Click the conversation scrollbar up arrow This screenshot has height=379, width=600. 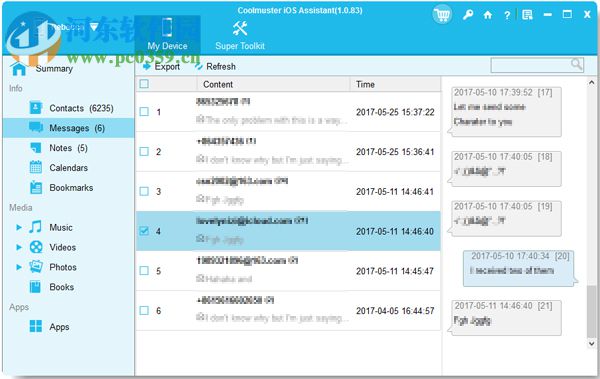click(x=591, y=82)
